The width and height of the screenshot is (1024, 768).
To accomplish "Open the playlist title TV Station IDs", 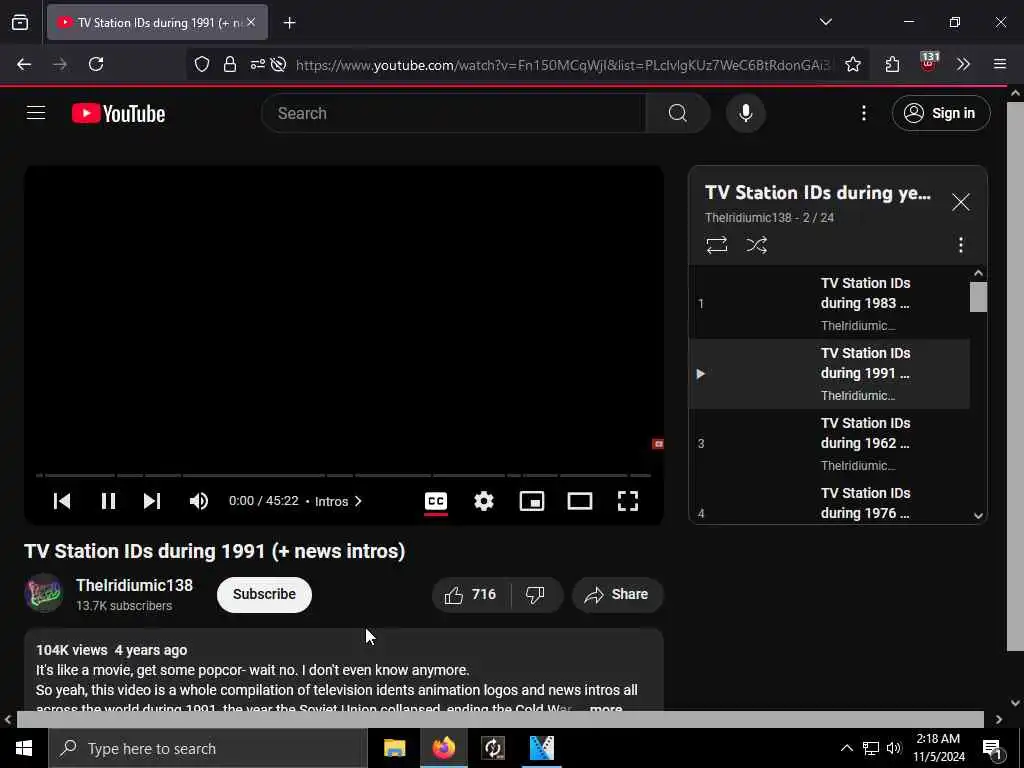I will pos(817,193).
